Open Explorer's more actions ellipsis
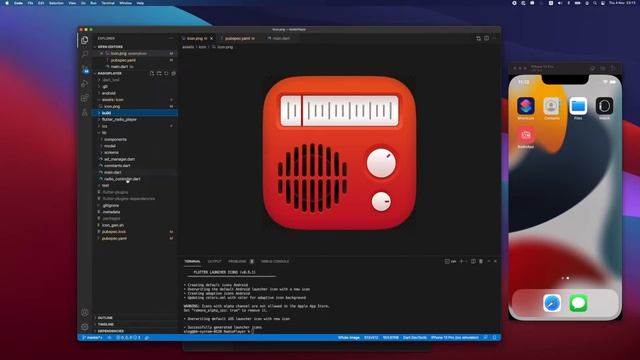Screen dimensions: 640x360 (171, 38)
